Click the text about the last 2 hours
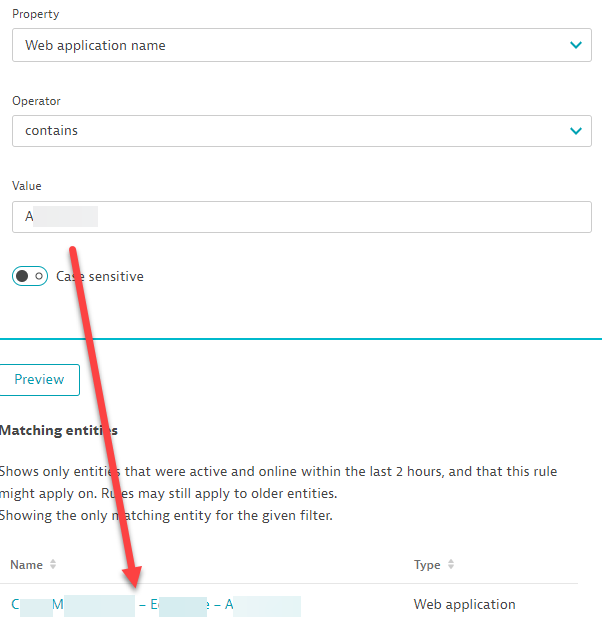The width and height of the screenshot is (602, 634). (278, 471)
